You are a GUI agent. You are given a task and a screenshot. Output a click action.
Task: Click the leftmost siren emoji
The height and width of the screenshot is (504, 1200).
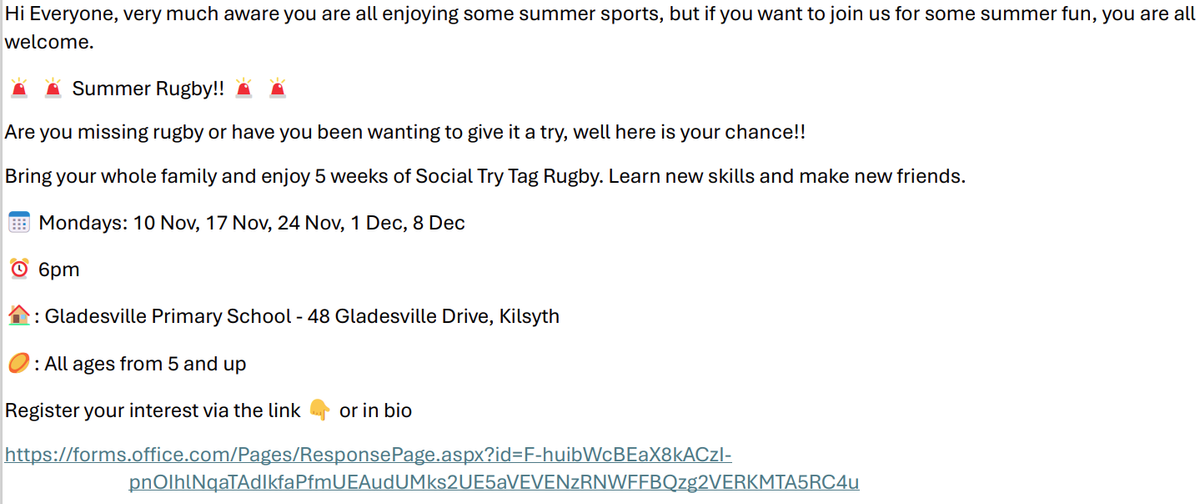pyautogui.click(x=18, y=89)
